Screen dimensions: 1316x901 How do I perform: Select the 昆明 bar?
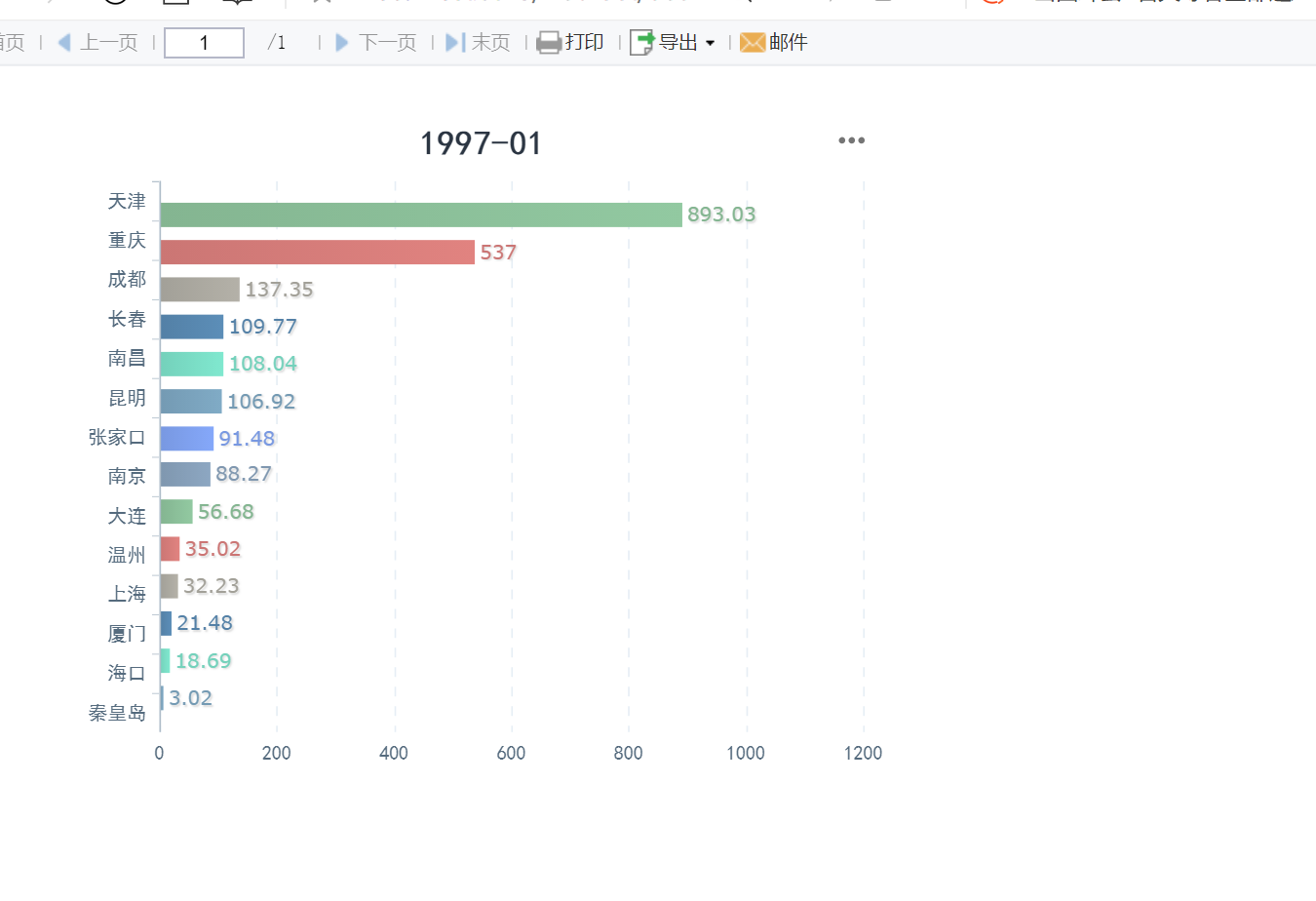[x=191, y=401]
